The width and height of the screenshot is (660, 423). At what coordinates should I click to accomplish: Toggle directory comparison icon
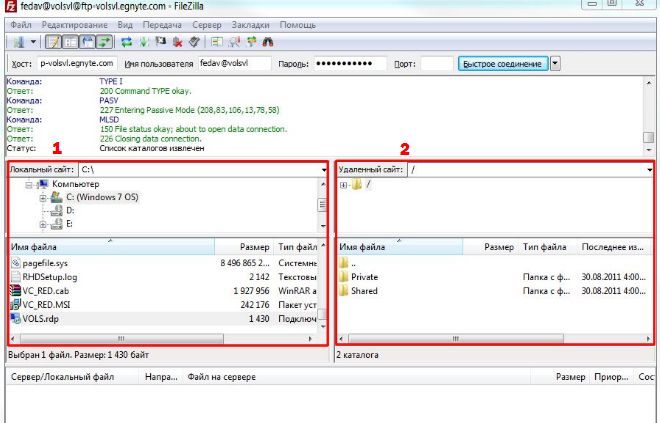pyautogui.click(x=234, y=42)
